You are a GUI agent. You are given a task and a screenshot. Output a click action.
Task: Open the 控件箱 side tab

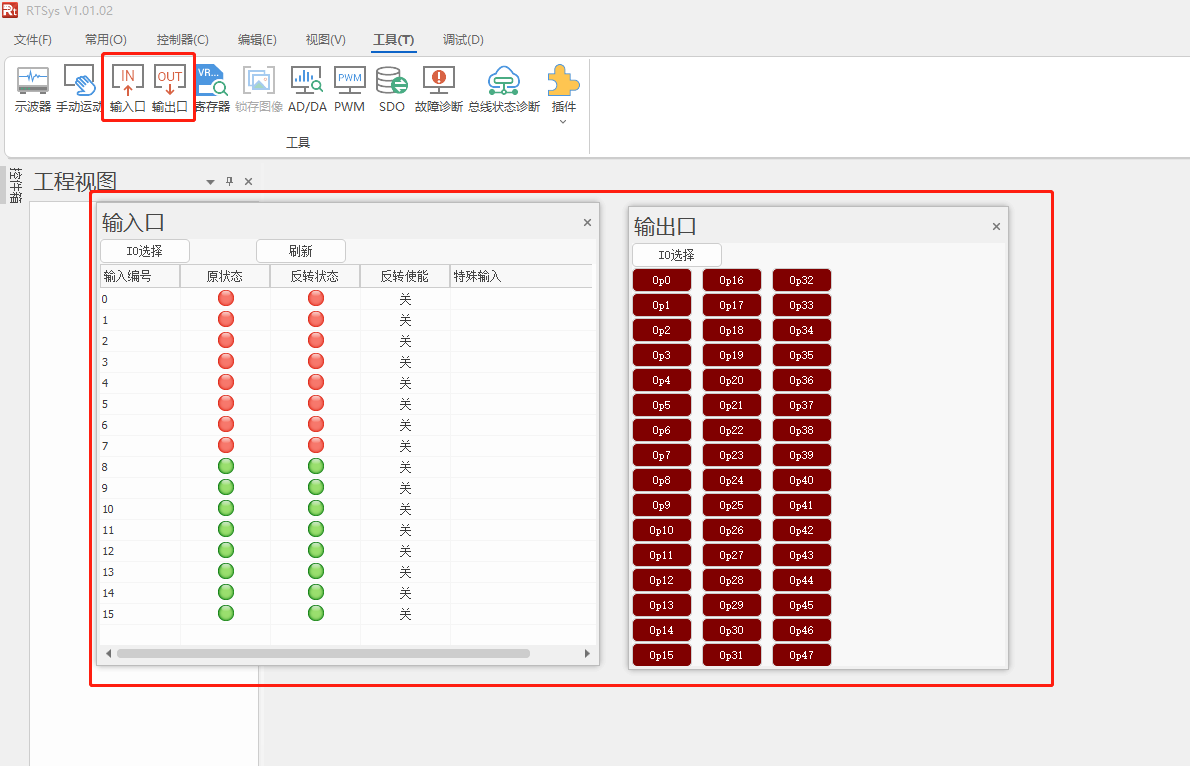[x=15, y=184]
